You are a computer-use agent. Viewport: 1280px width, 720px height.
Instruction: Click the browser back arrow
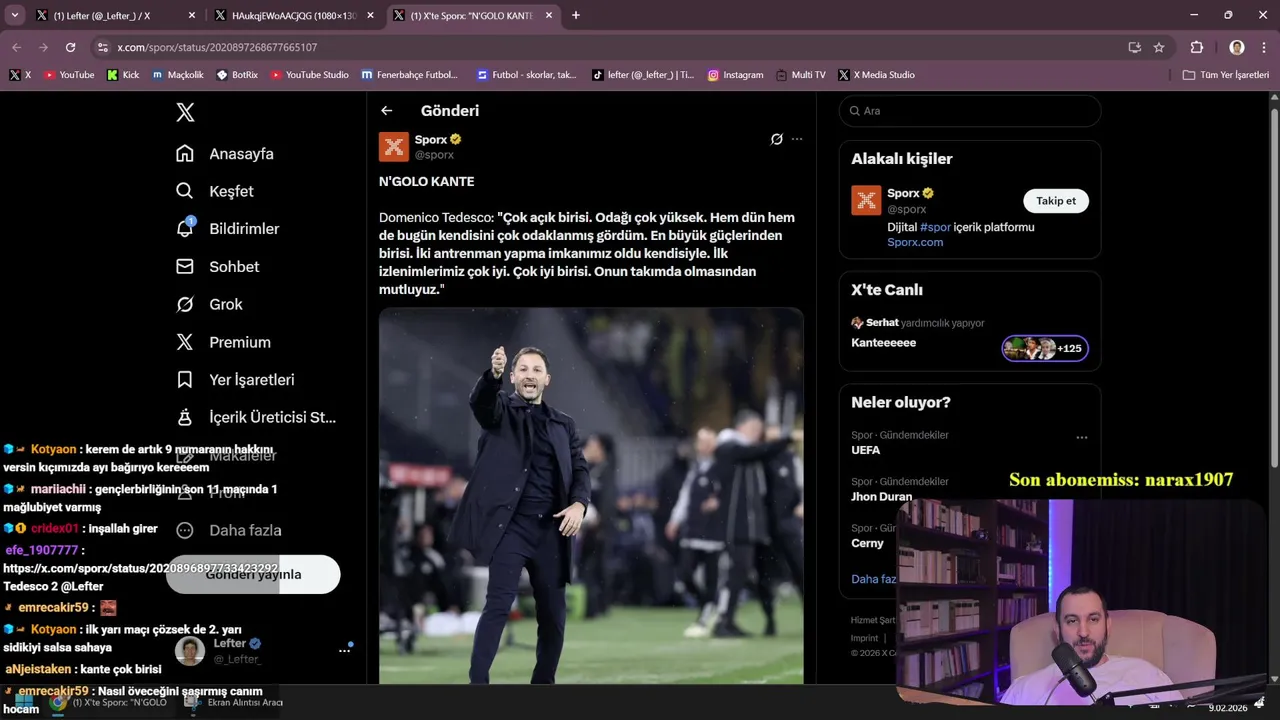tap(16, 47)
